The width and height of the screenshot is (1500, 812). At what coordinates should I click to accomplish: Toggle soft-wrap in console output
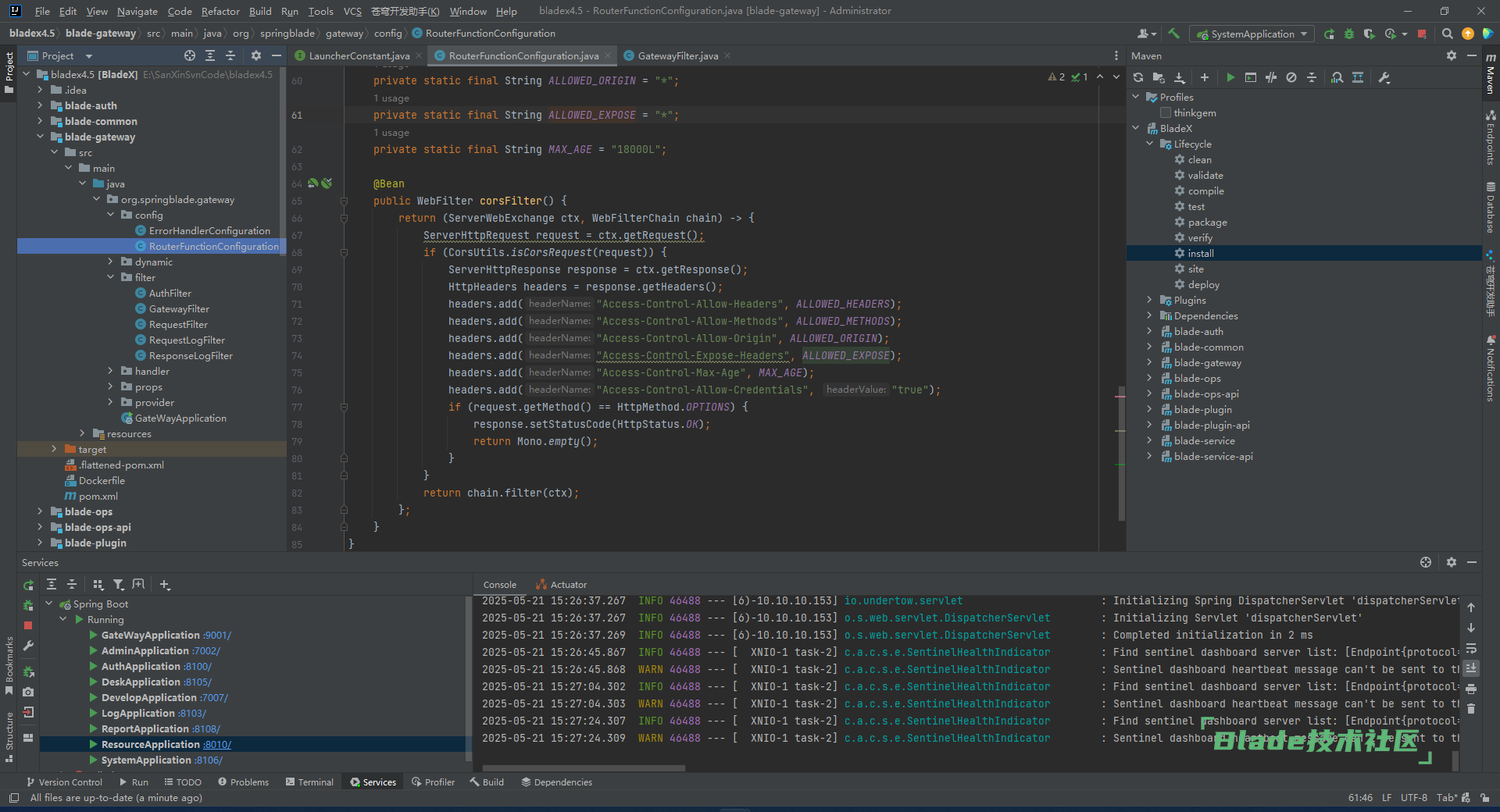1471,648
